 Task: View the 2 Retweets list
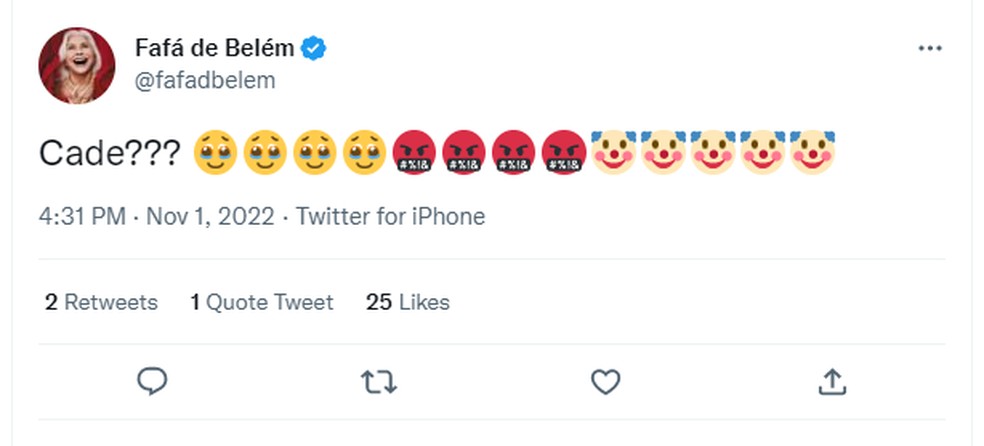pyautogui.click(x=101, y=302)
